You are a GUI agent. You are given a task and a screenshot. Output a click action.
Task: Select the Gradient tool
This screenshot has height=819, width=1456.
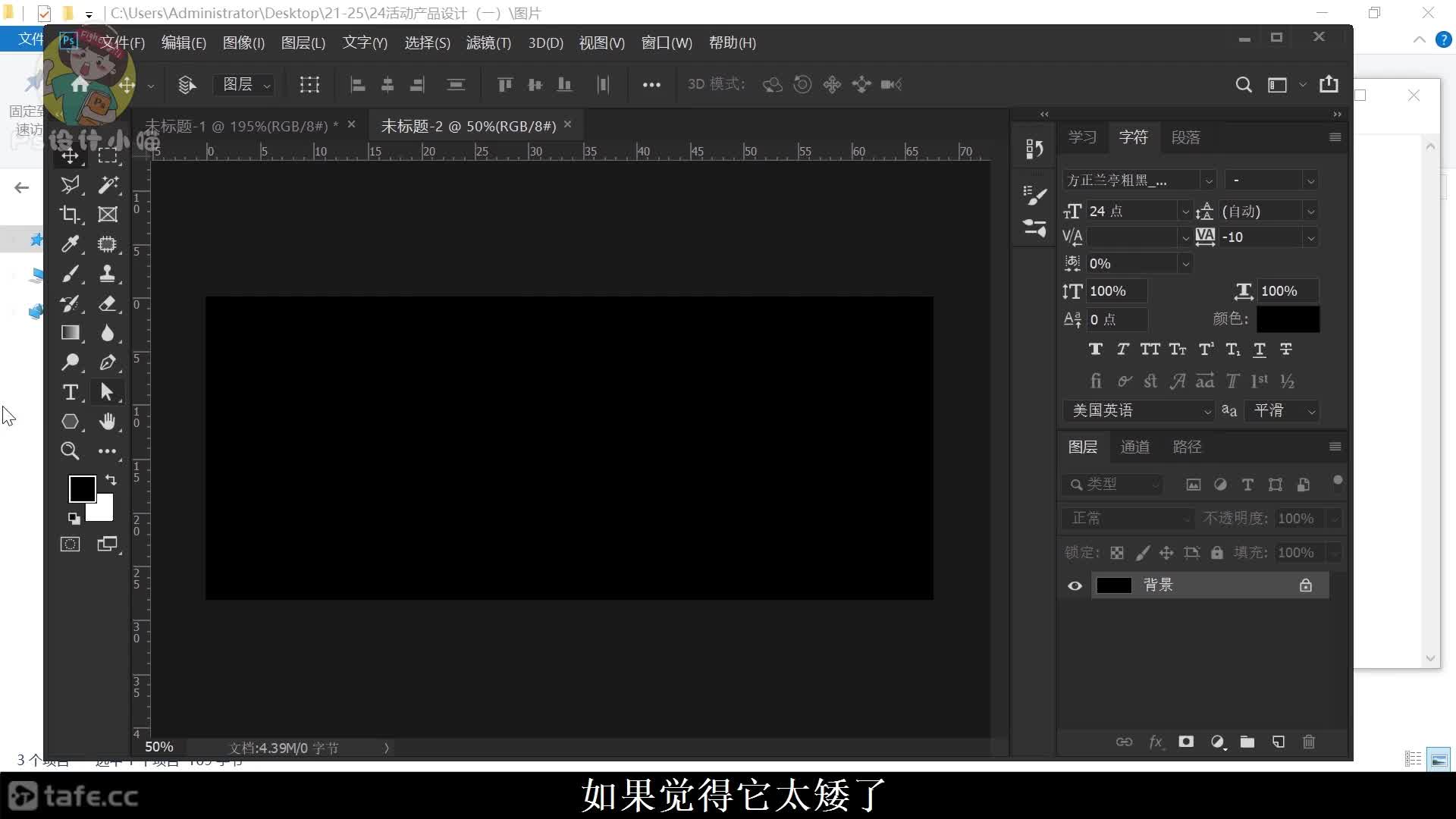point(70,332)
